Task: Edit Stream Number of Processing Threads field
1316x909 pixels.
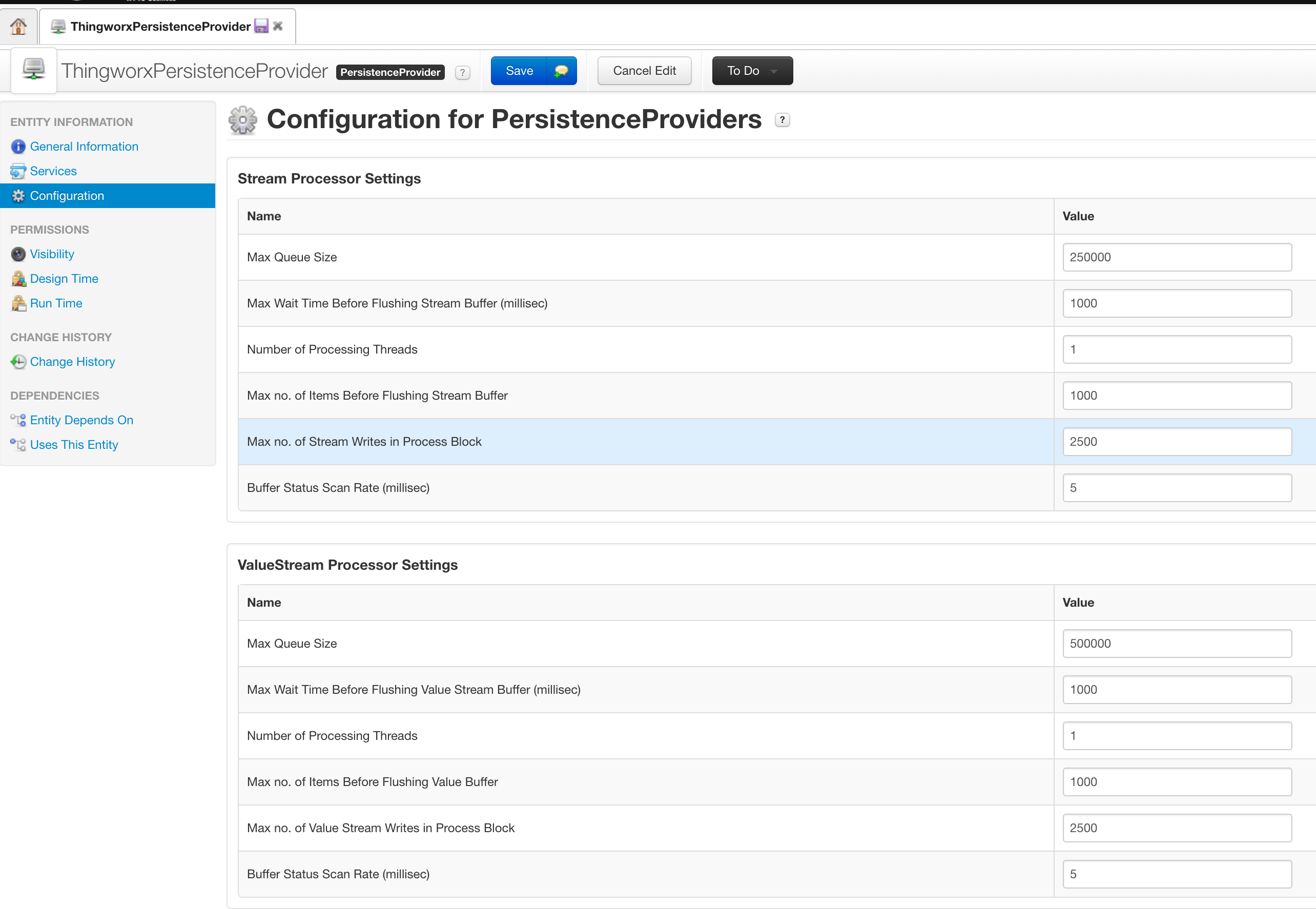Action: pos(1177,349)
